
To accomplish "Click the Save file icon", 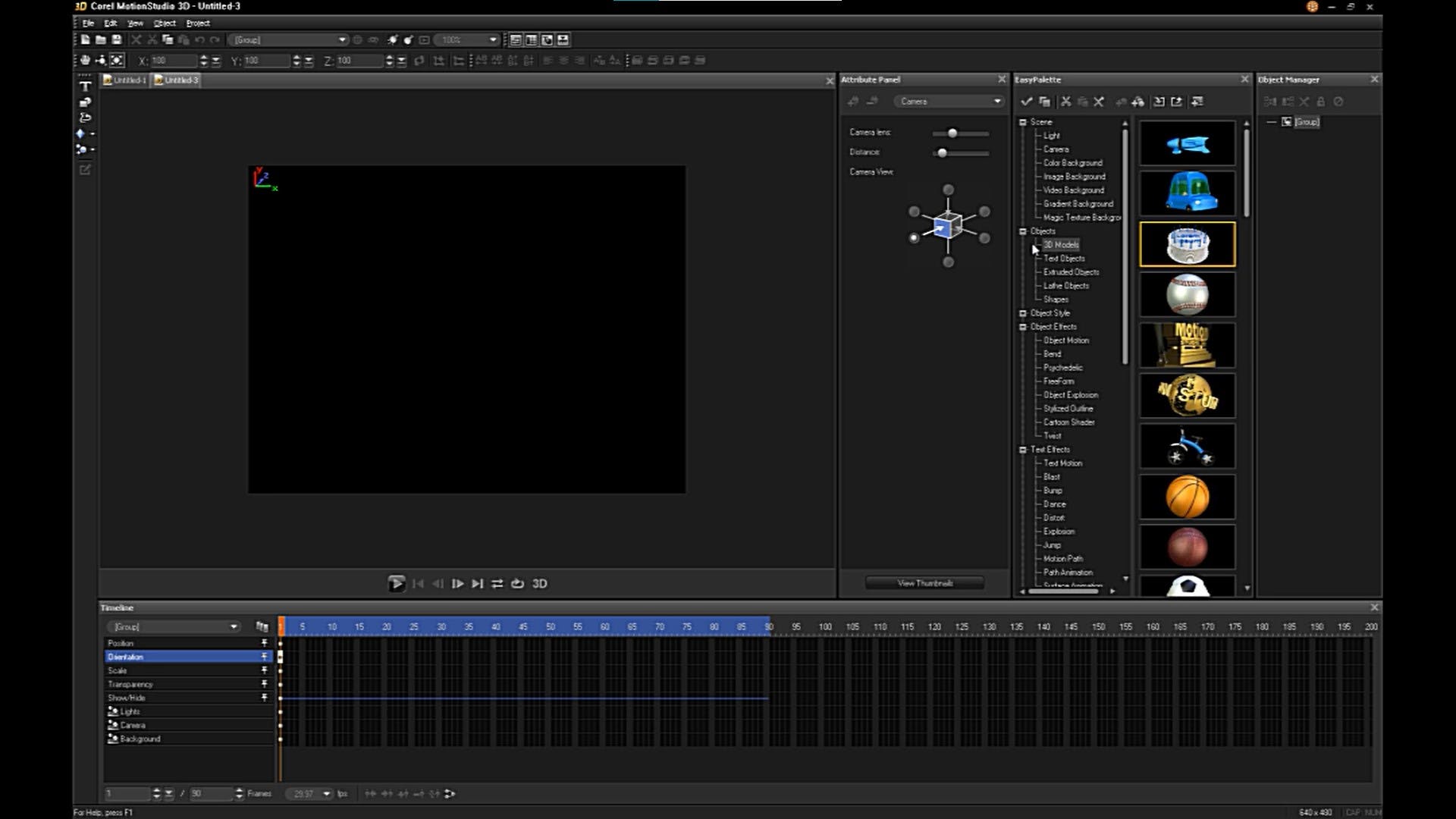I will [x=117, y=39].
